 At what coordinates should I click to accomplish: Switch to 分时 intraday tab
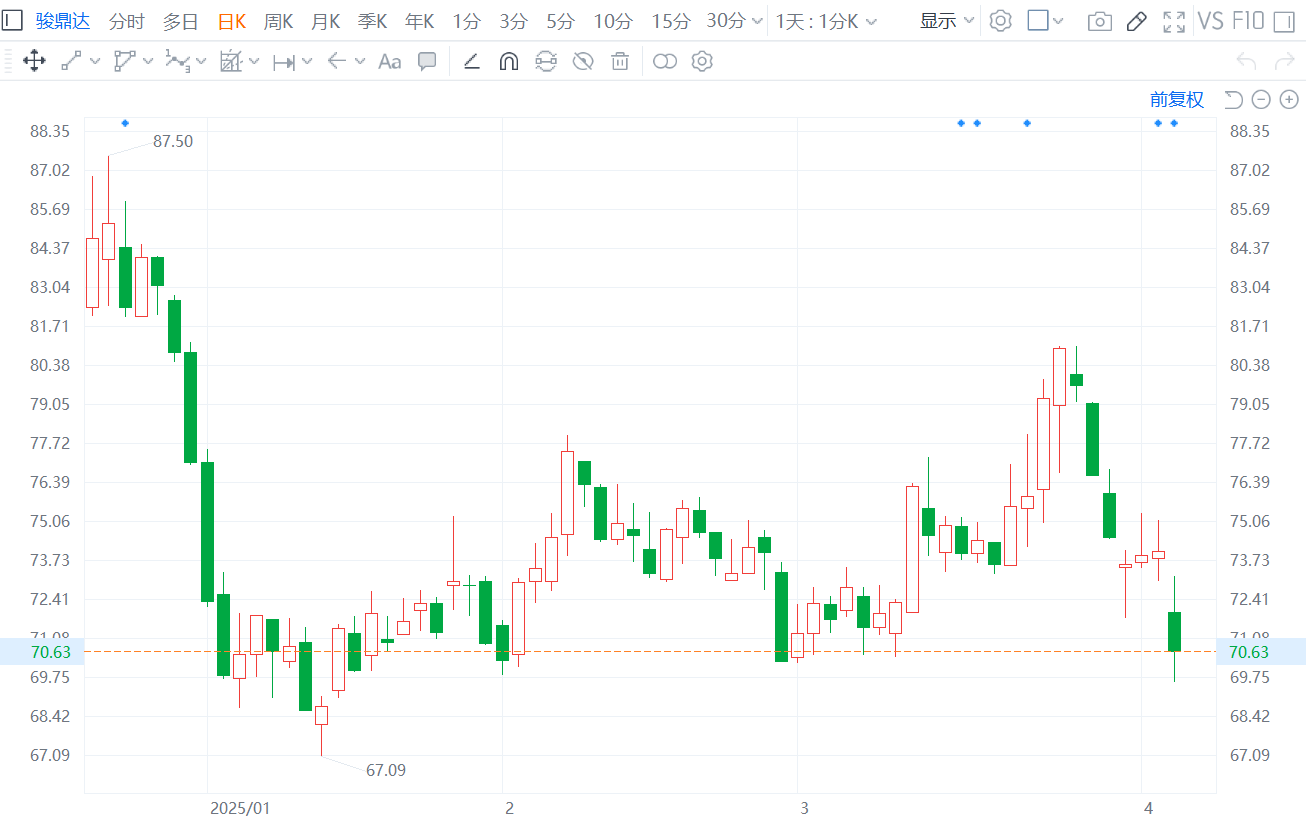coord(126,21)
